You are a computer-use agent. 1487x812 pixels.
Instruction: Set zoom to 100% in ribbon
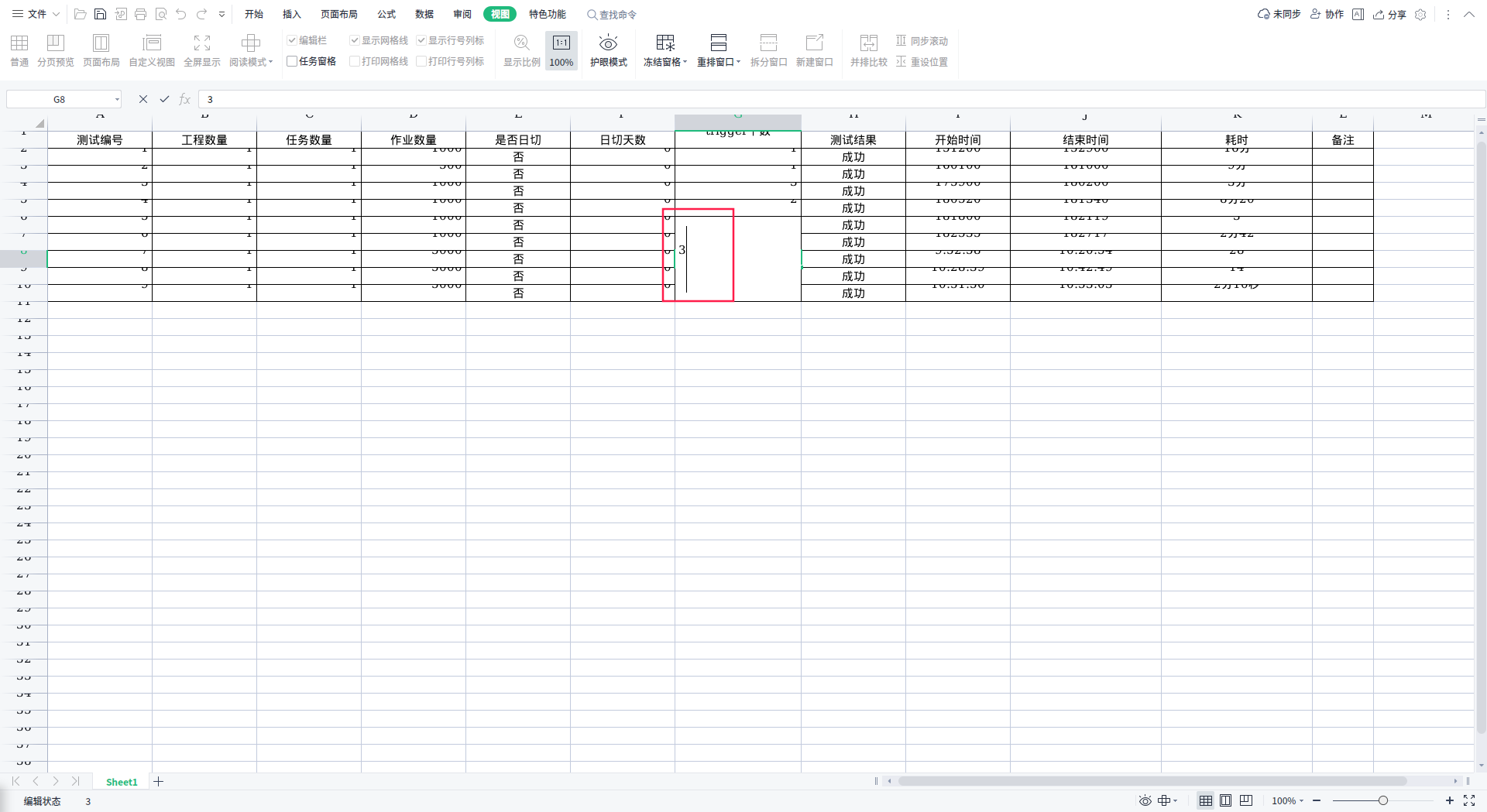pos(561,50)
